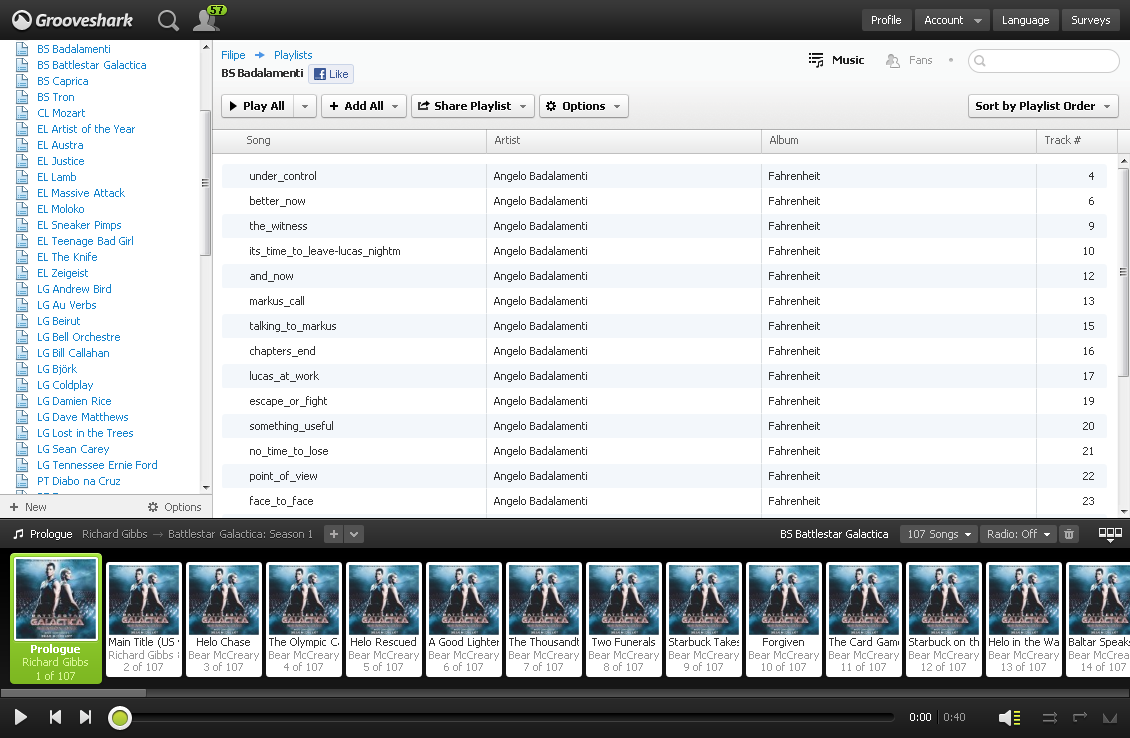Click document icon beside LG Björk
The width and height of the screenshot is (1130, 738).
[22, 369]
